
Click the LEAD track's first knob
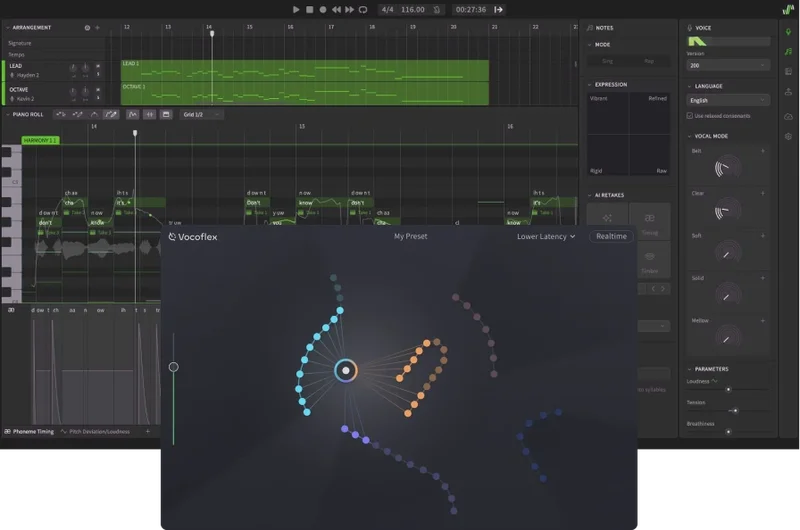pos(73,68)
